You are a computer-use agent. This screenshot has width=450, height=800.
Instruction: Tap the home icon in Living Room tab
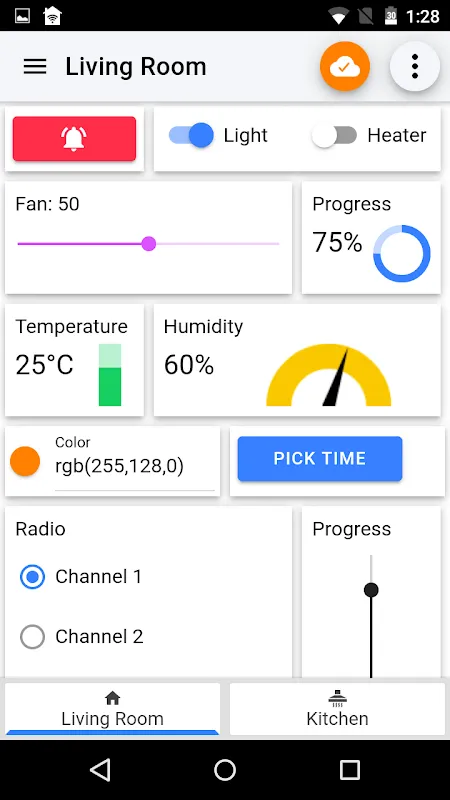(x=112, y=698)
